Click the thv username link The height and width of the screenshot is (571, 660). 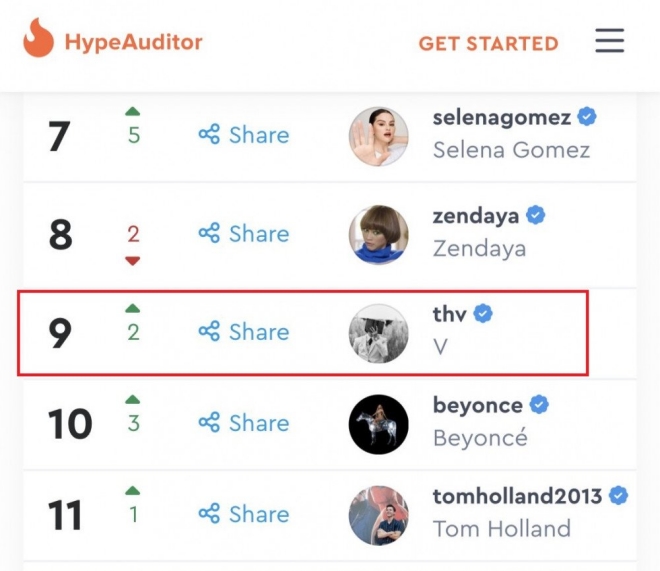449,314
